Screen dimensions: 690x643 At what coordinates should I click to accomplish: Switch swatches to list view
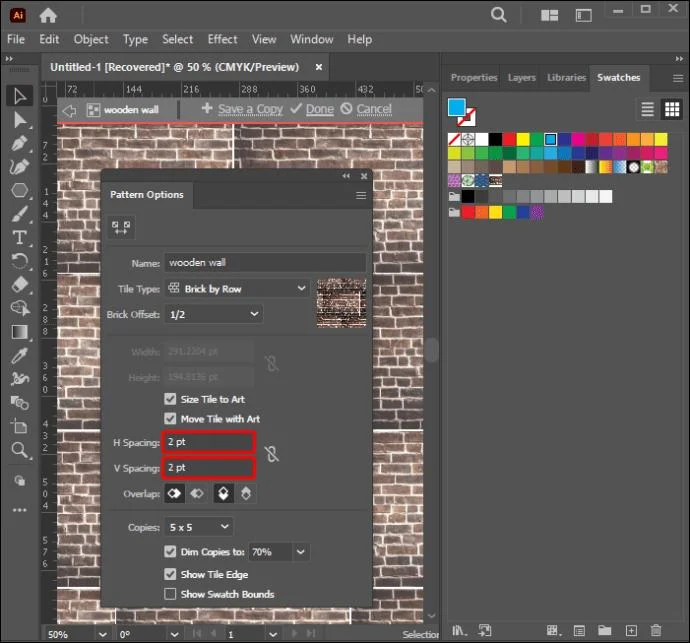tap(647, 109)
